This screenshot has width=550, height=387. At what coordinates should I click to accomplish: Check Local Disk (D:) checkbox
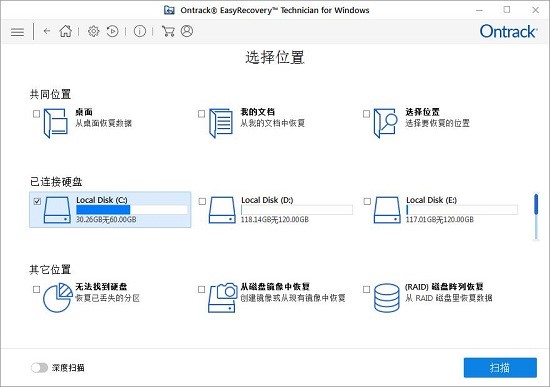(x=202, y=201)
